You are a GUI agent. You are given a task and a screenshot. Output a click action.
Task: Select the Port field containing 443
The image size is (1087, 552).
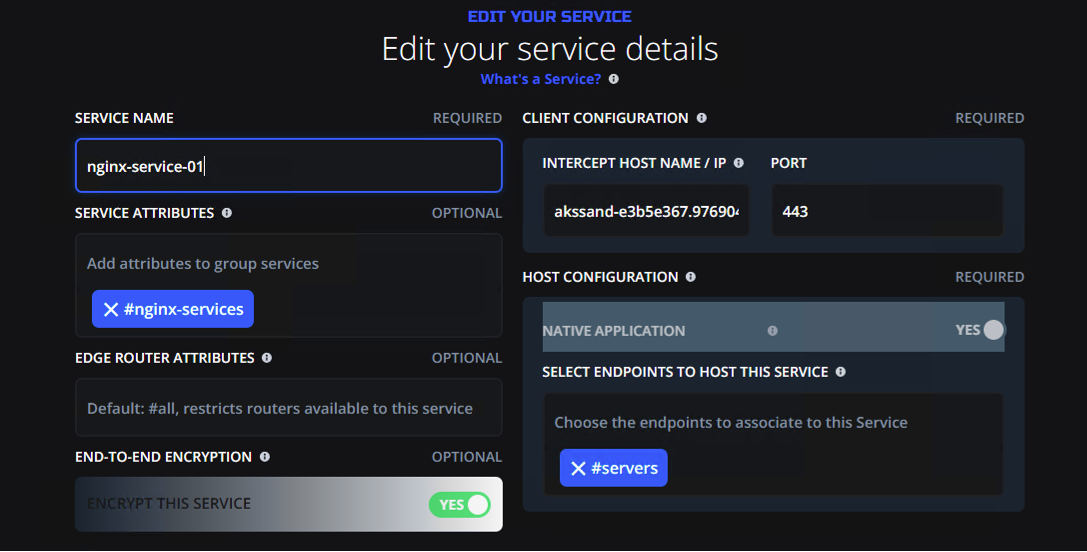tap(886, 211)
